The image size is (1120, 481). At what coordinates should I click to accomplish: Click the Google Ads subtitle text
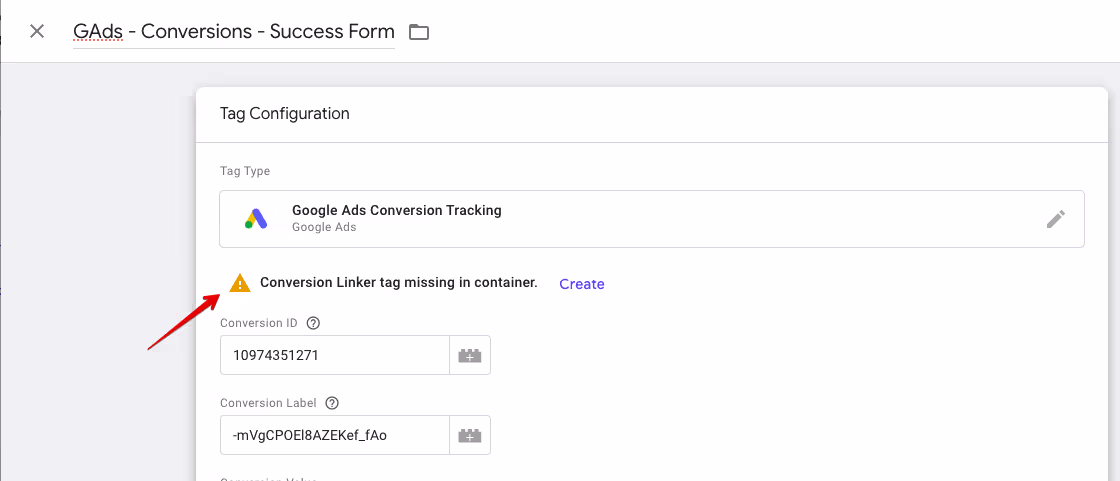324,227
